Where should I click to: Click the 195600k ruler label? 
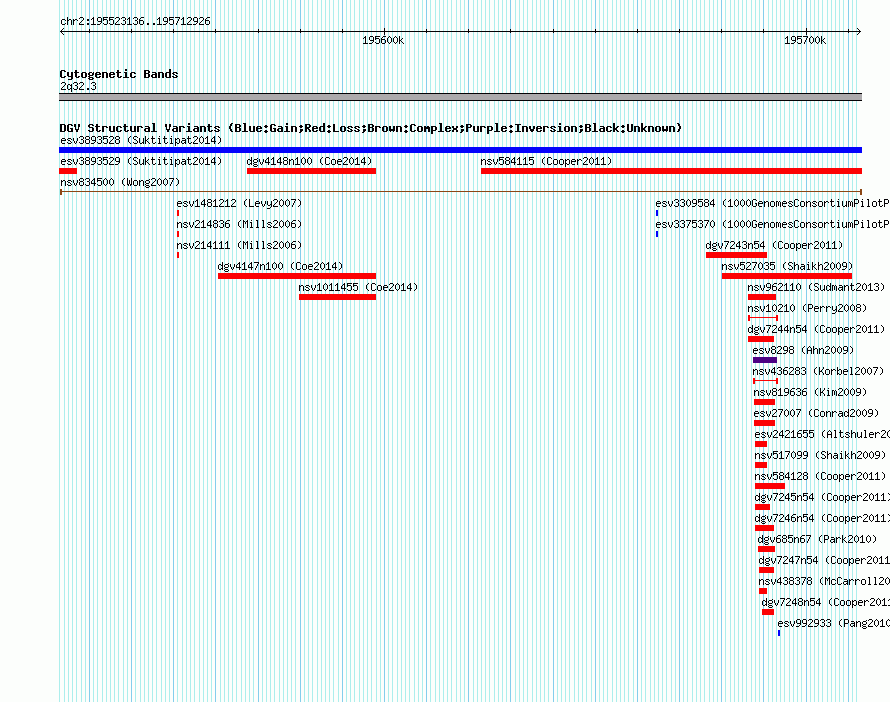click(383, 40)
